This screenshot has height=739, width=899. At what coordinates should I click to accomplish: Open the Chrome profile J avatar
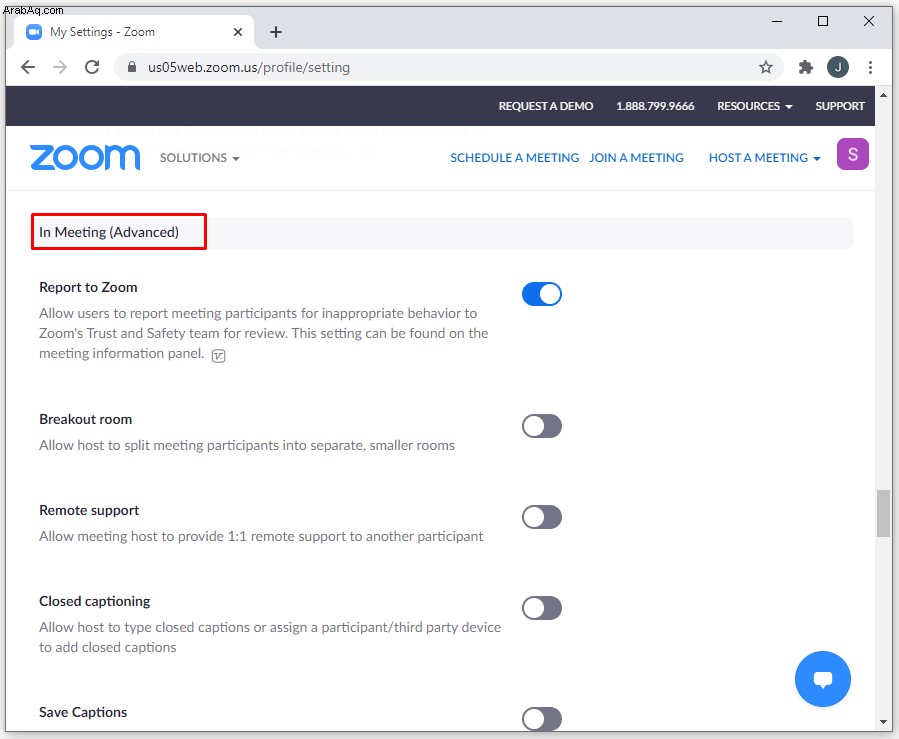pos(838,67)
